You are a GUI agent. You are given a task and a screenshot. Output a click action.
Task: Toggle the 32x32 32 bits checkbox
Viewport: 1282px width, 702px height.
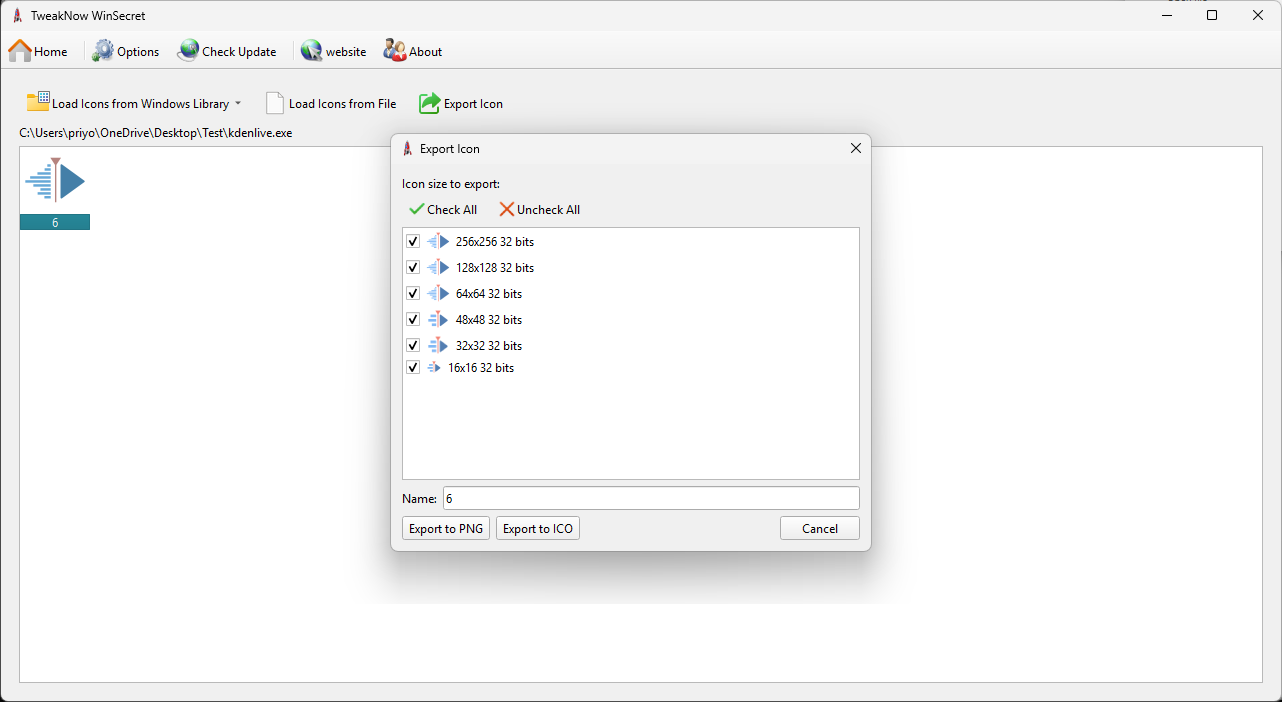pyautogui.click(x=413, y=346)
